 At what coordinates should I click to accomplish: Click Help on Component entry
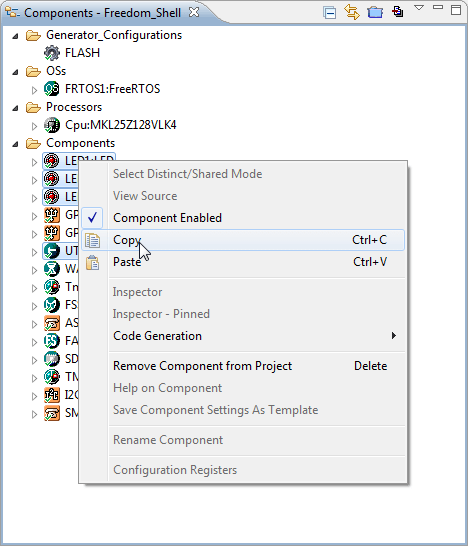point(243,388)
